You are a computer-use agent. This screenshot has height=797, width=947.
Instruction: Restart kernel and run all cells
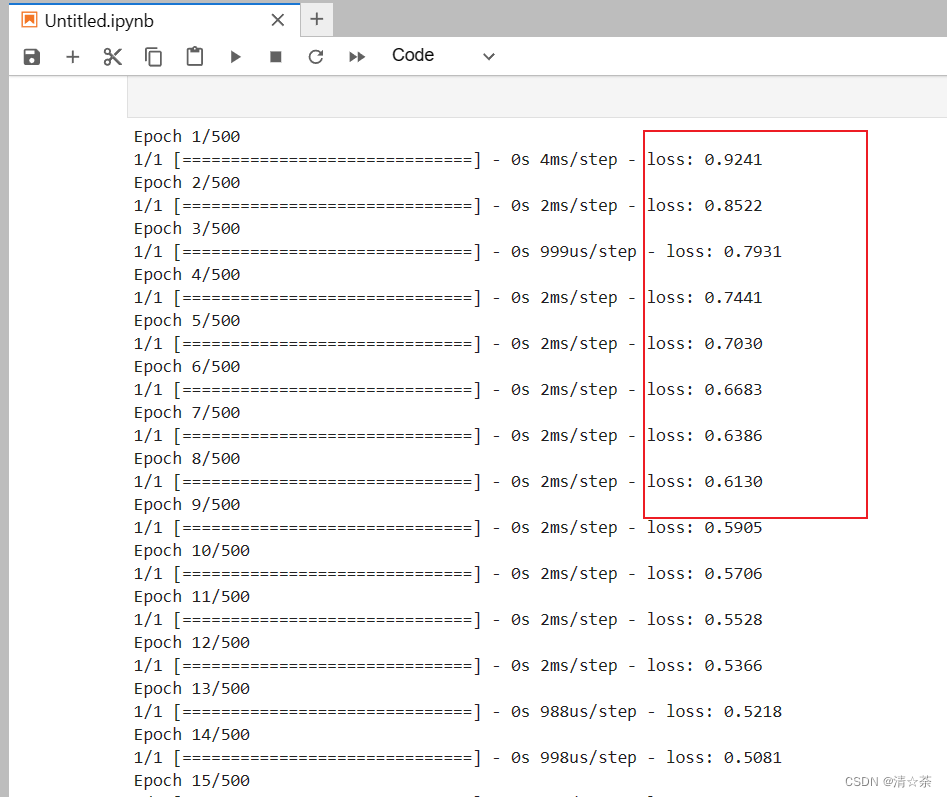click(356, 56)
